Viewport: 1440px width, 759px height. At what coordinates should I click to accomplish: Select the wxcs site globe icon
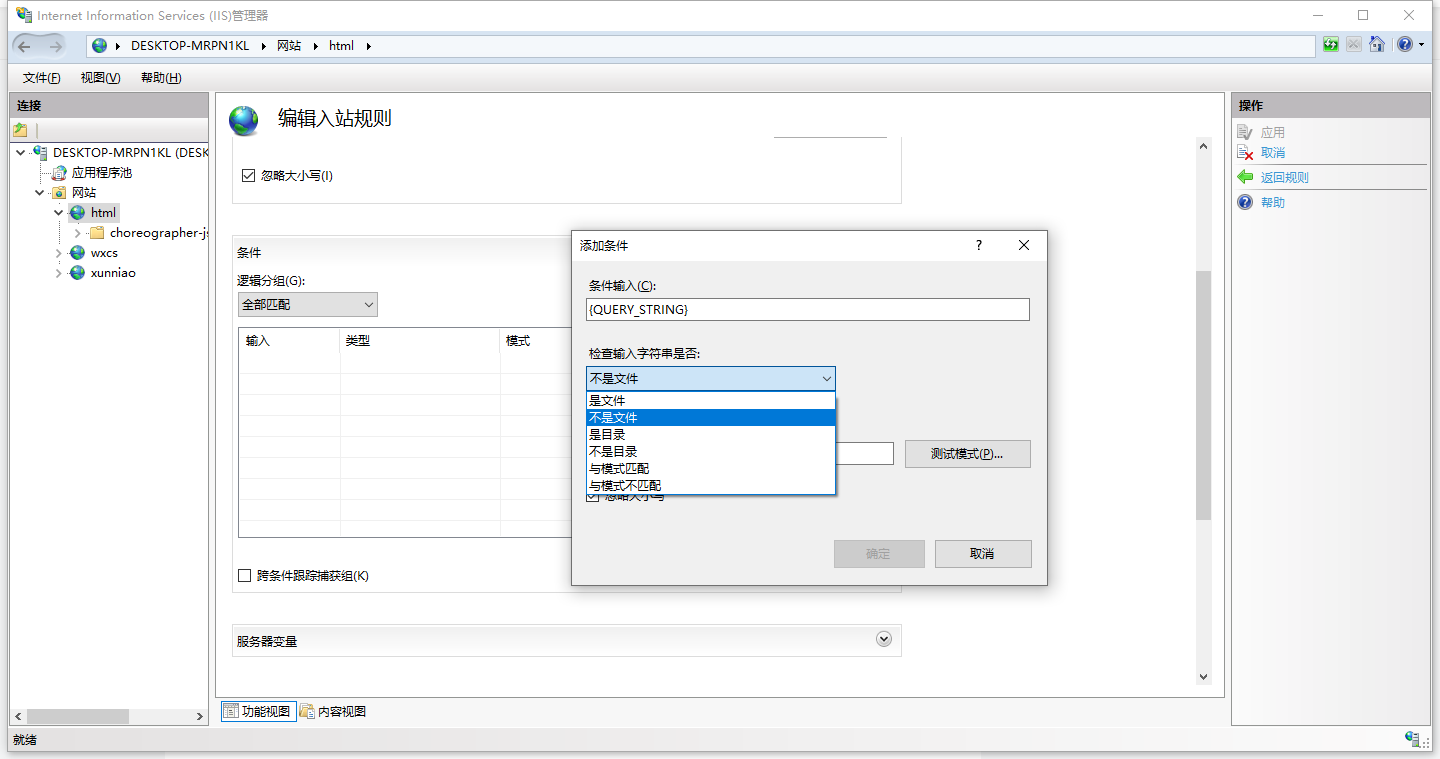click(75, 252)
